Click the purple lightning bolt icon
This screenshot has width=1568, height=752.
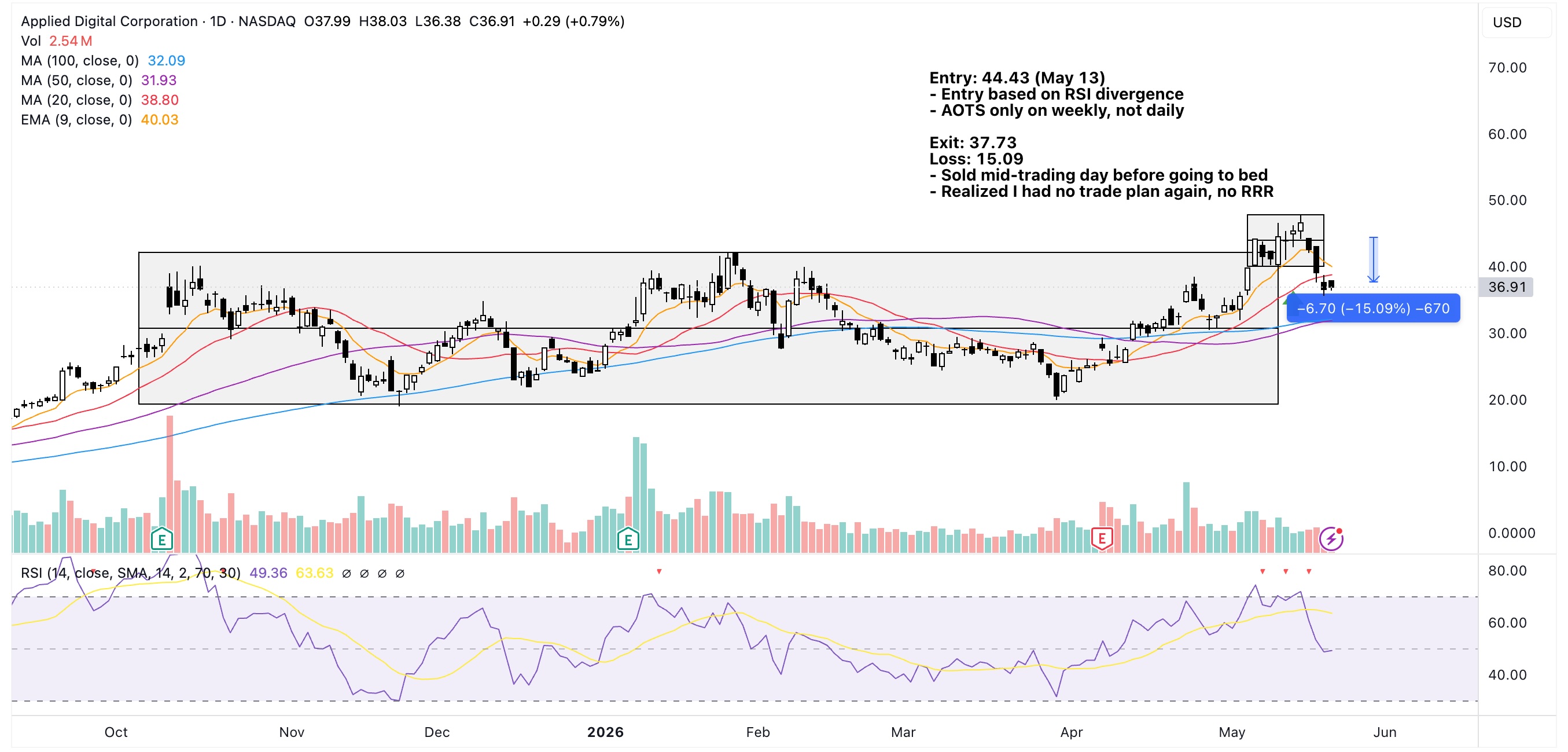[x=1331, y=539]
